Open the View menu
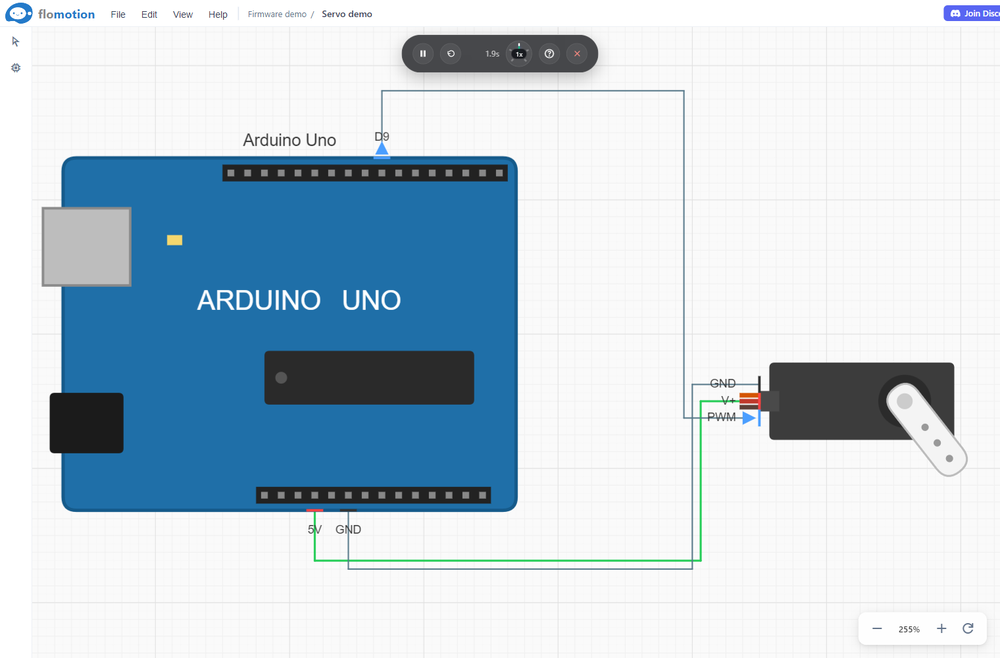The height and width of the screenshot is (658, 1000). 182,14
